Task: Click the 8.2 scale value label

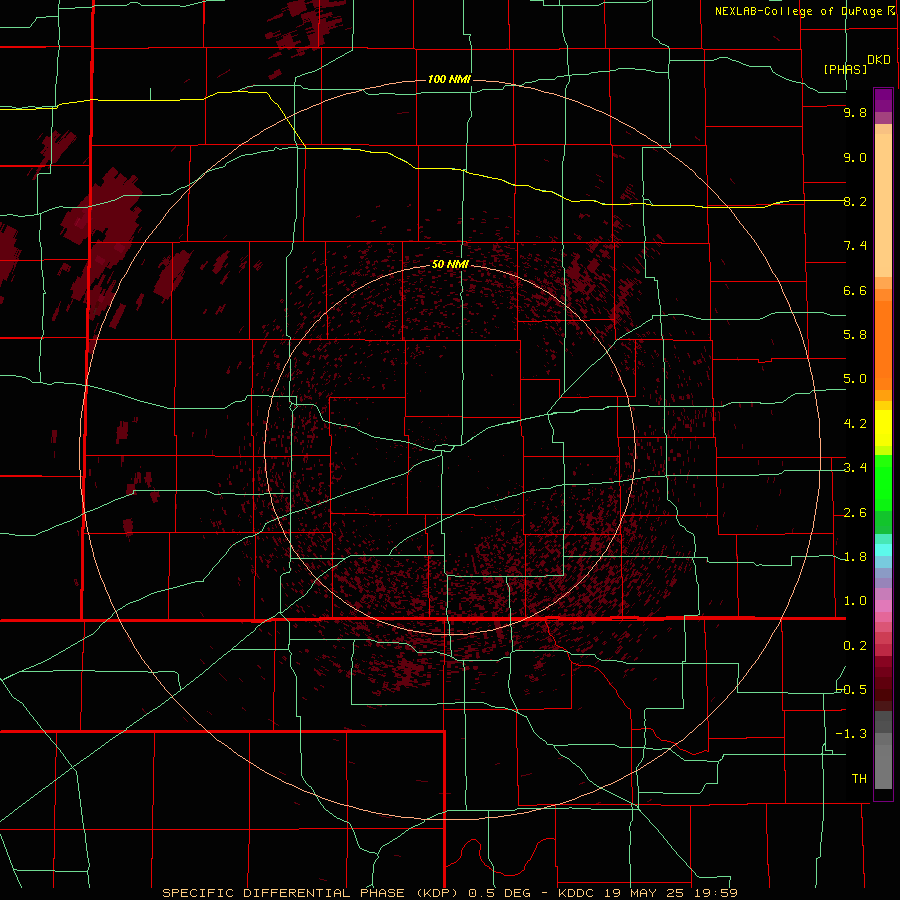Action: pos(855,201)
